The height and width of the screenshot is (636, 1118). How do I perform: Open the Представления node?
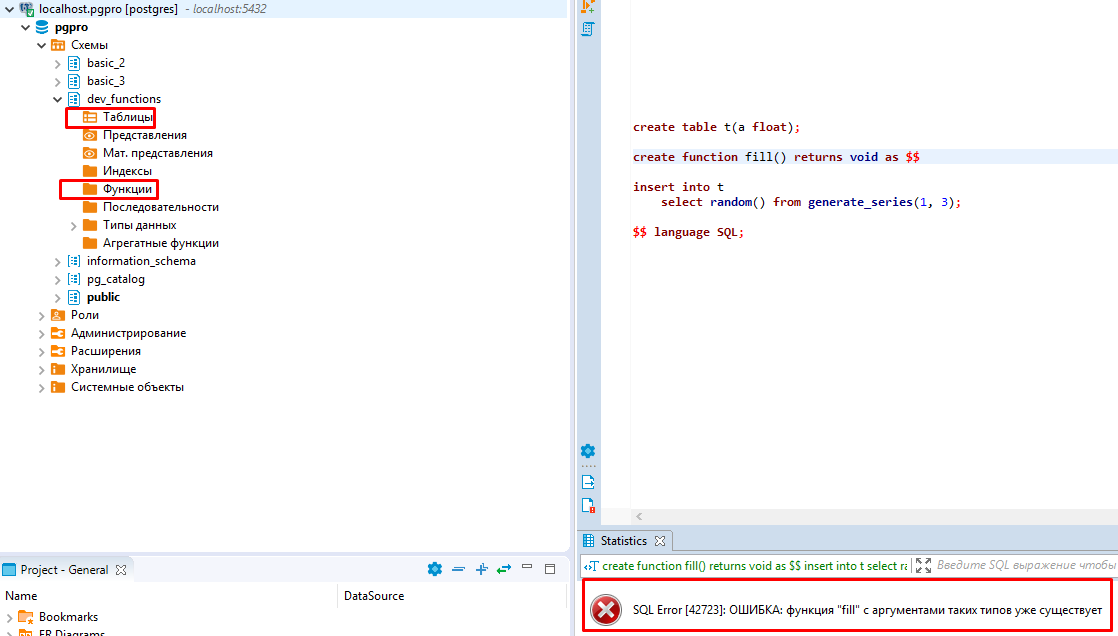pyautogui.click(x=144, y=135)
